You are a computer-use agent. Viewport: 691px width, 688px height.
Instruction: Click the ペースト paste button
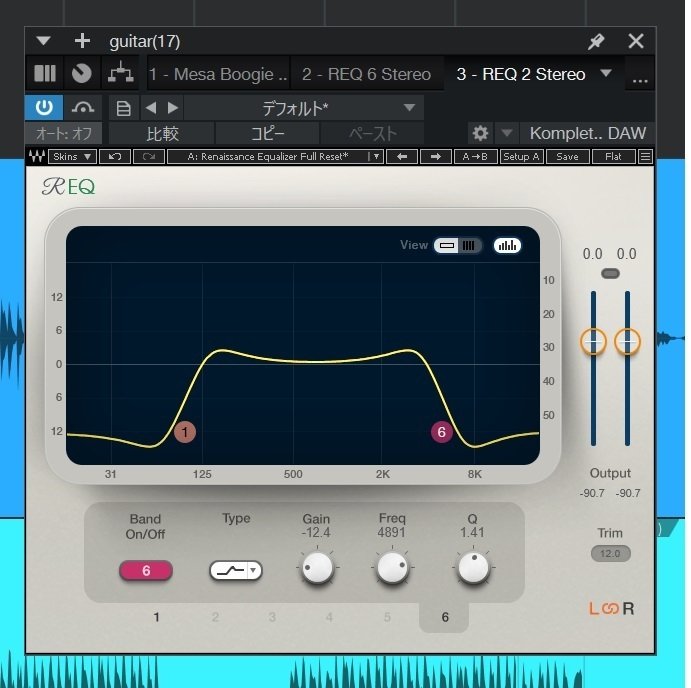coord(373,134)
